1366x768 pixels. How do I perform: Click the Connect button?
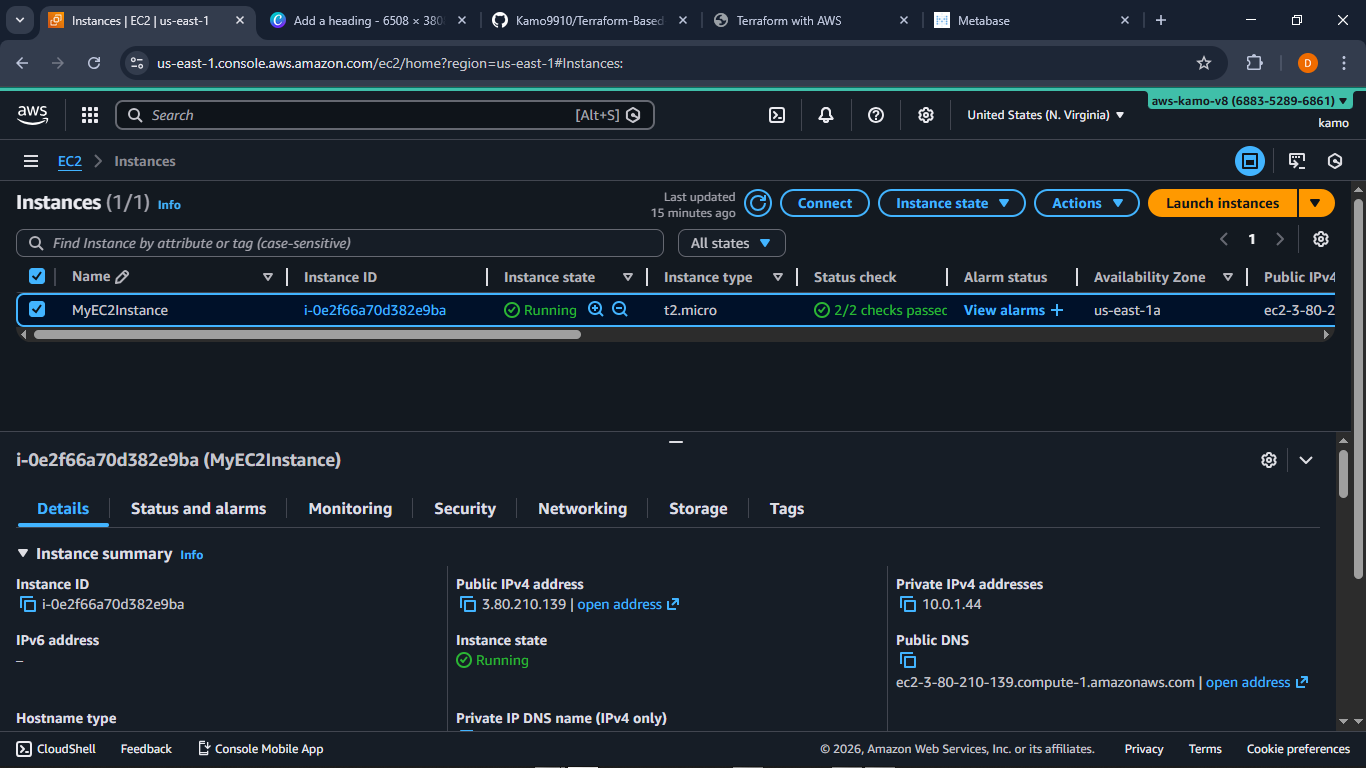[824, 203]
